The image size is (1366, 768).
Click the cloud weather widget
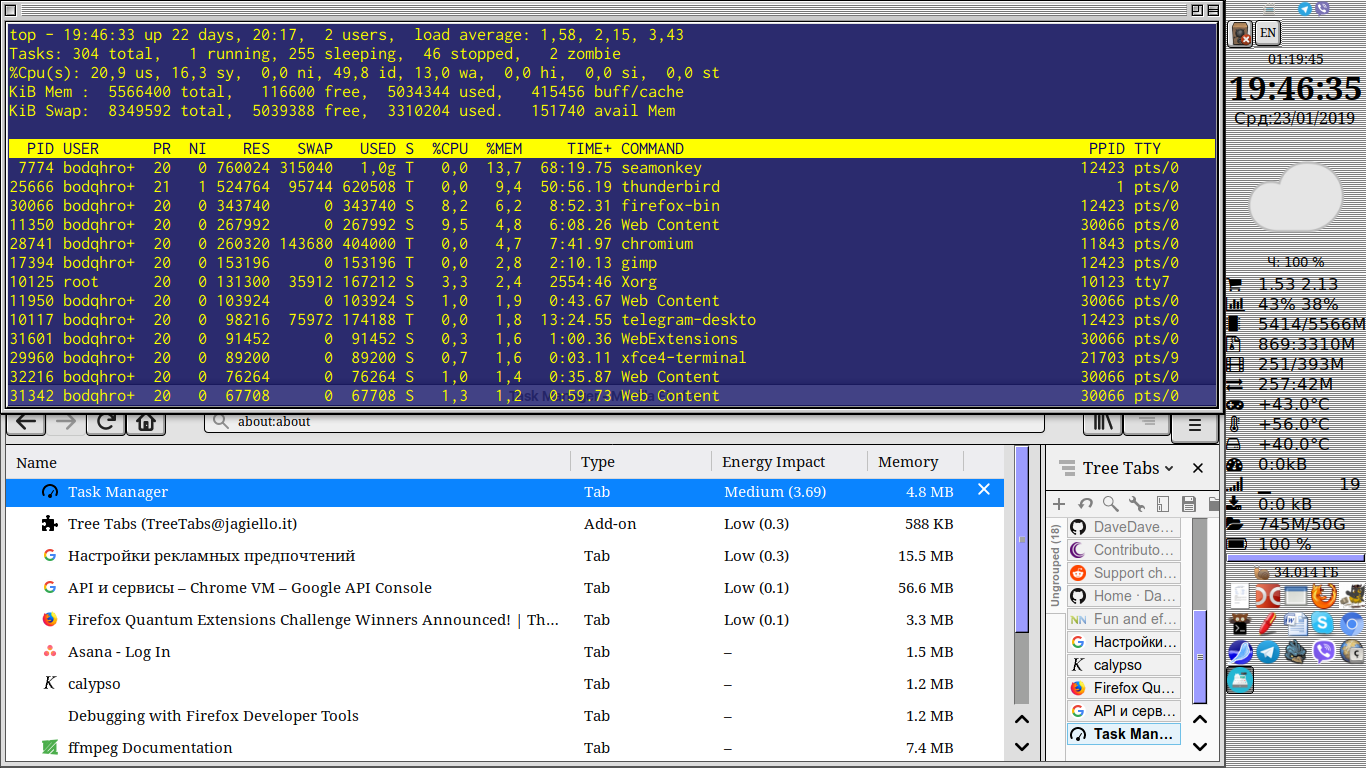(x=1296, y=197)
